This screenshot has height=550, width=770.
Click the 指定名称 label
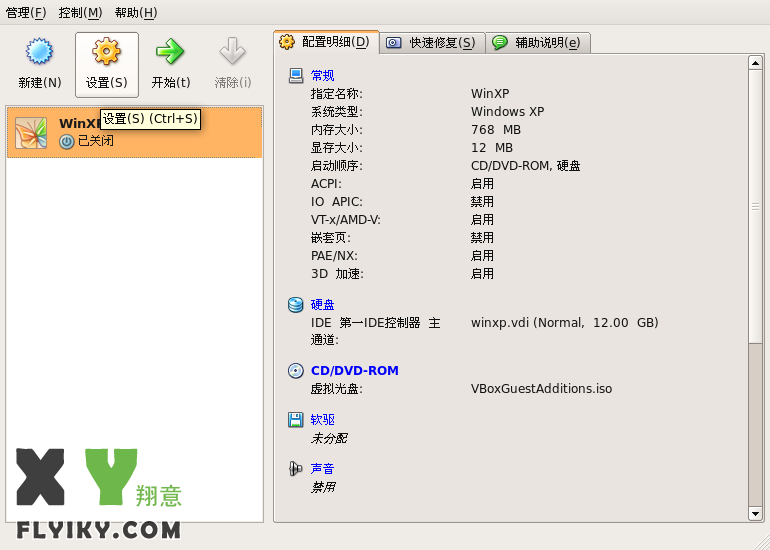[337, 93]
